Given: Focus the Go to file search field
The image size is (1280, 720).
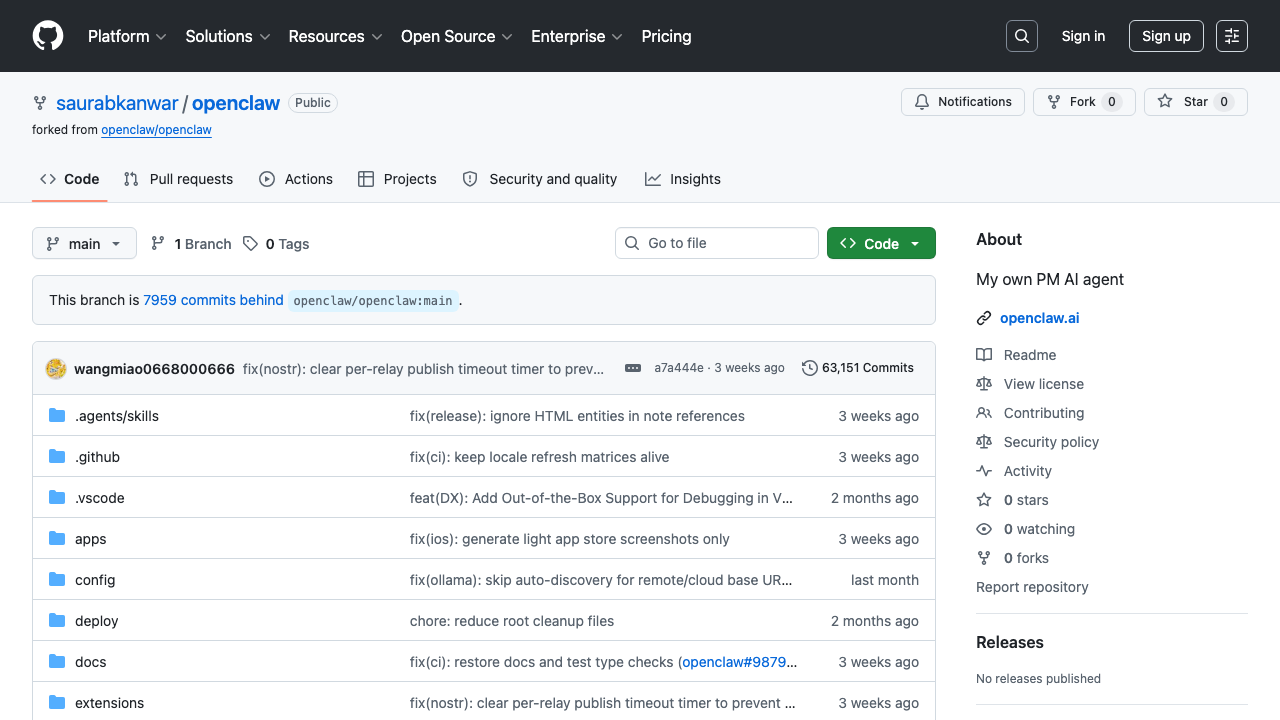Looking at the screenshot, I should point(717,243).
